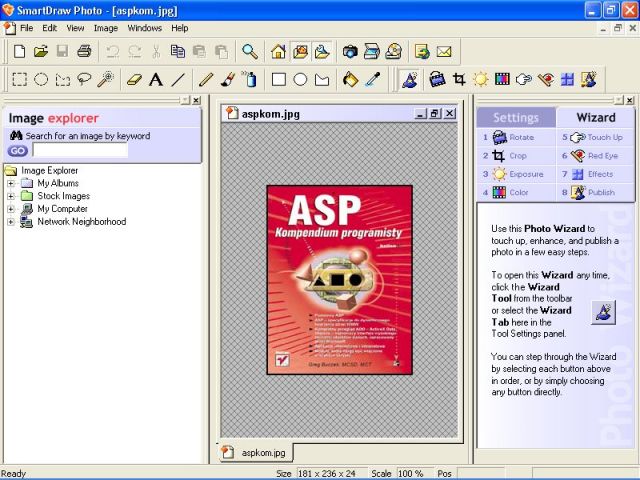The image size is (640, 480).
Task: Click the ASP book cover image
Action: (340, 280)
